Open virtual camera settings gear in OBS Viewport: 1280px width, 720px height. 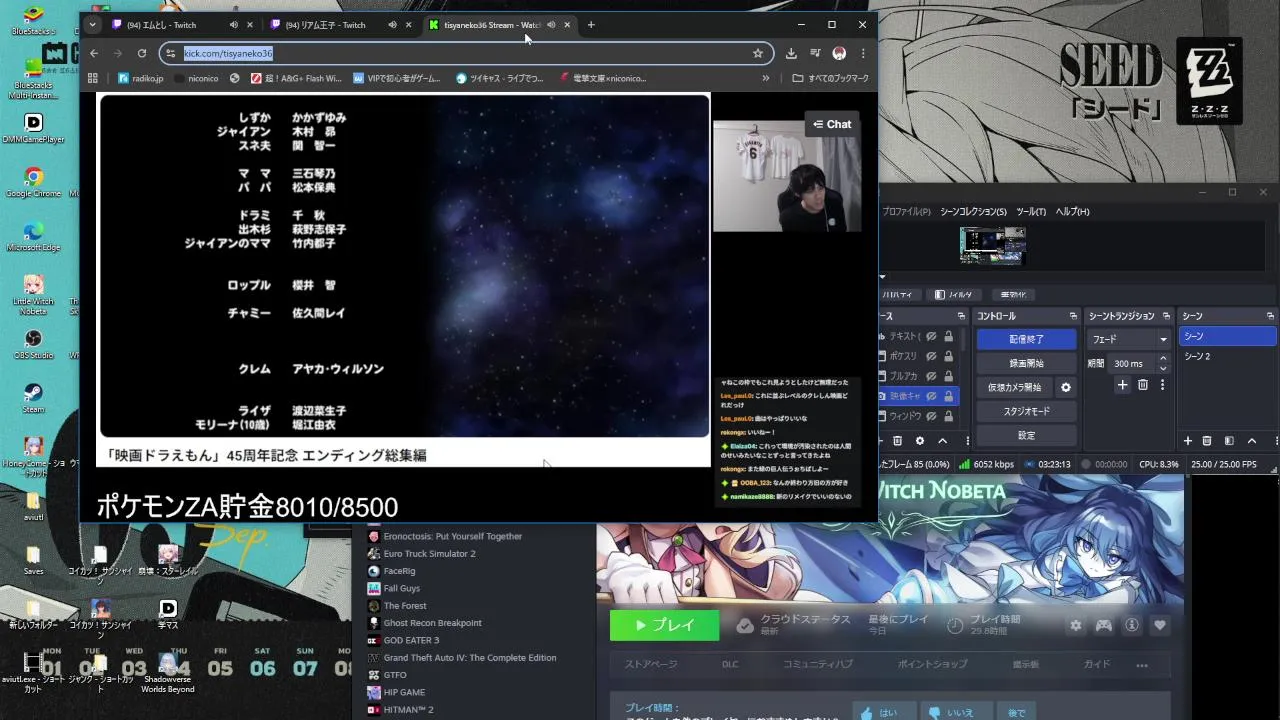point(1066,387)
